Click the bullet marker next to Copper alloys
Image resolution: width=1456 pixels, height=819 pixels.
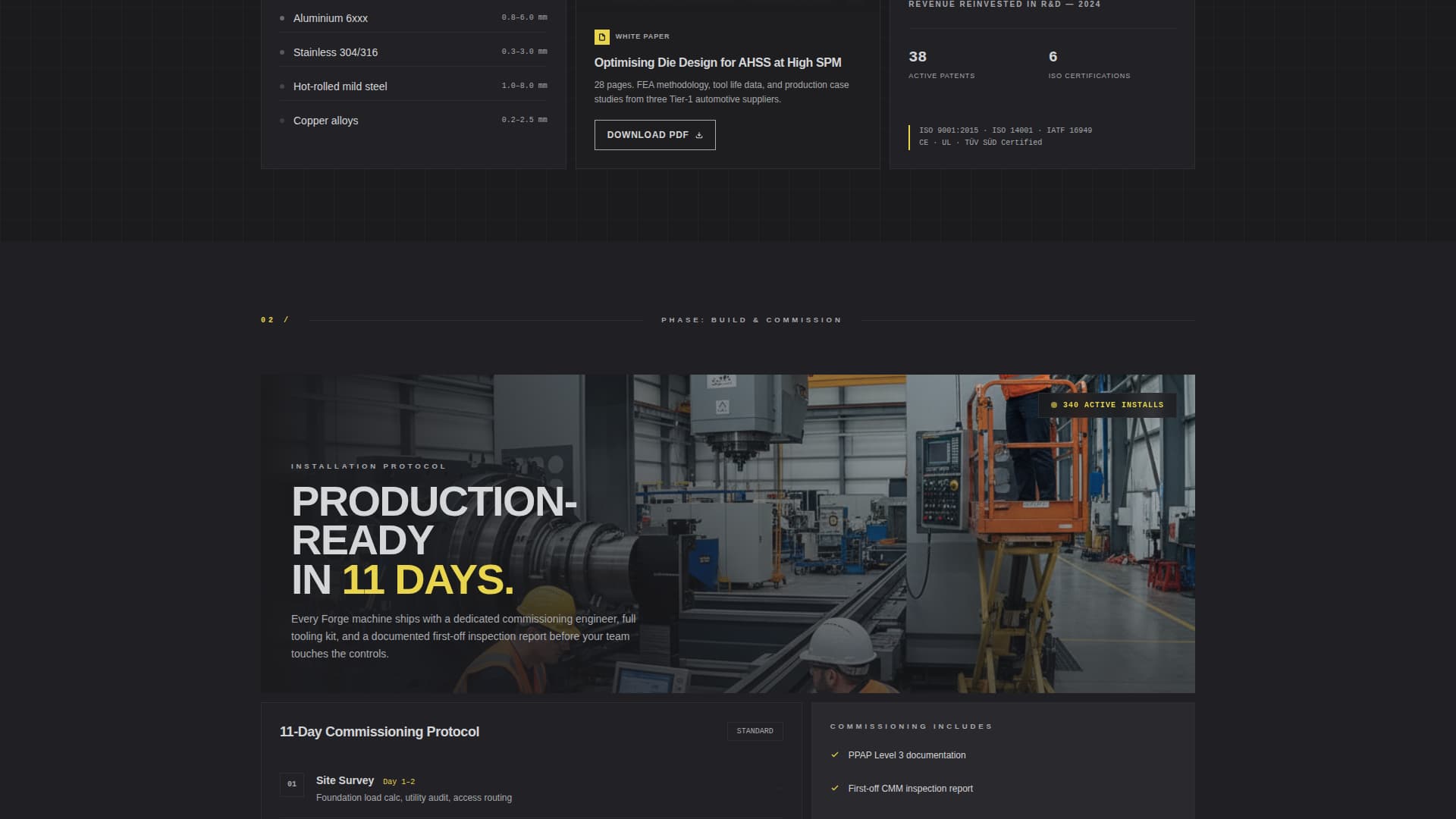283,120
